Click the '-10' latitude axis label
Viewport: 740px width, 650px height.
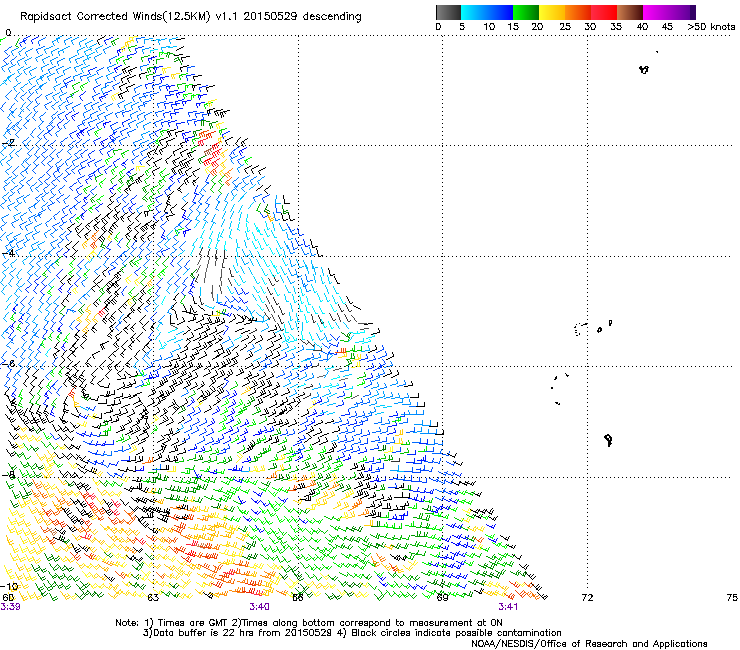(9, 587)
